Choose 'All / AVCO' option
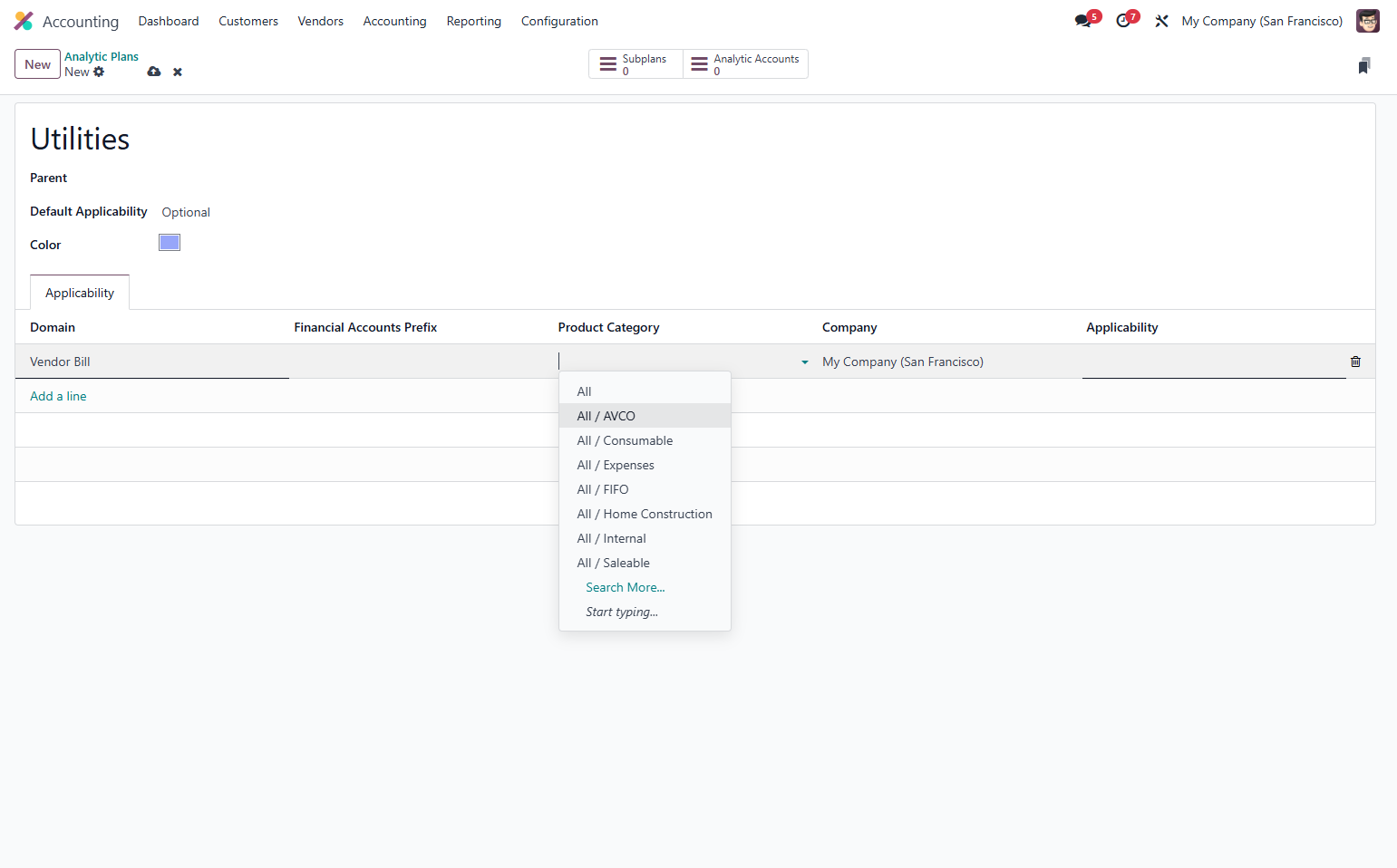This screenshot has width=1397, height=868. 645,416
